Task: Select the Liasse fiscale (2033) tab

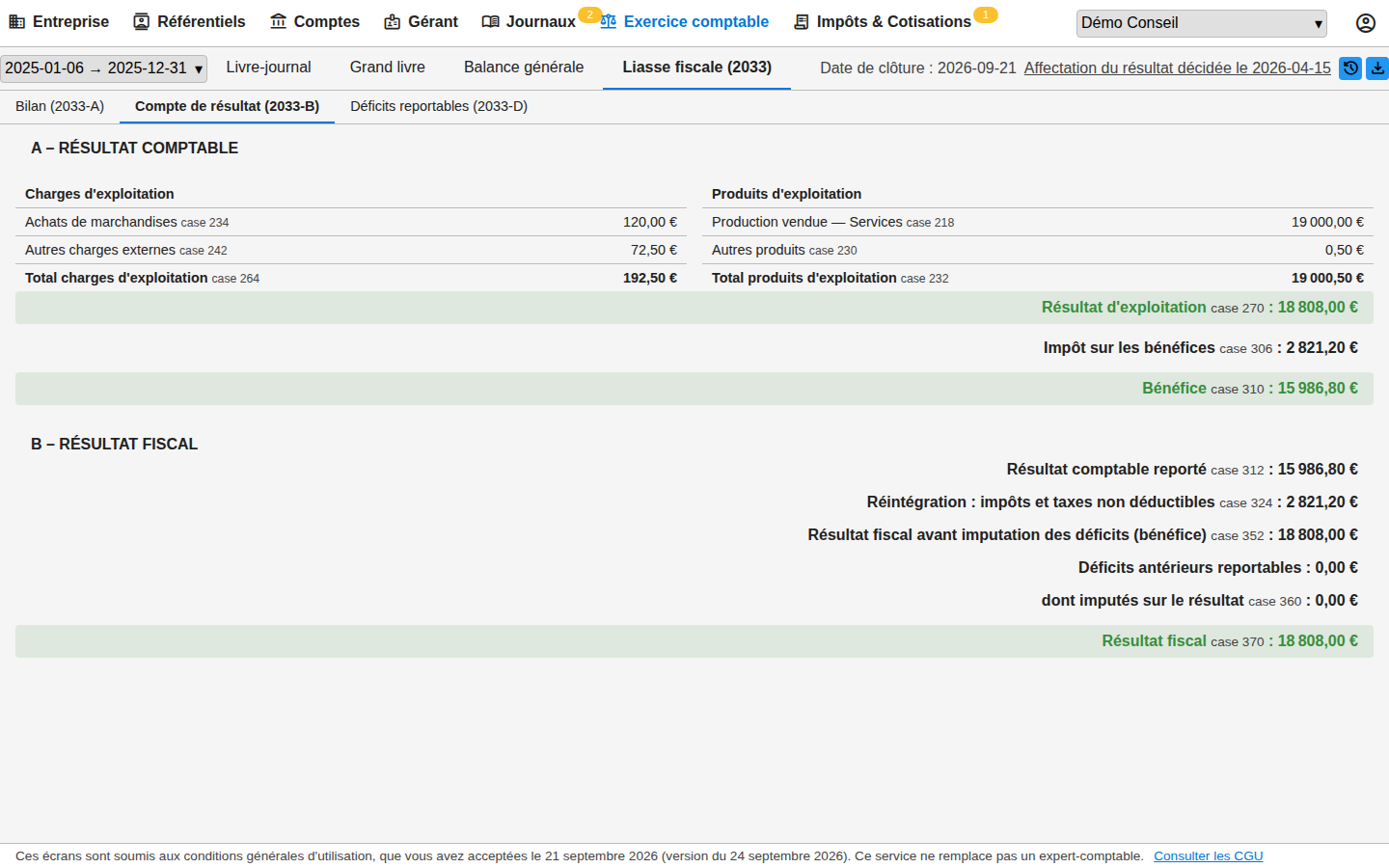Action: pyautogui.click(x=696, y=68)
